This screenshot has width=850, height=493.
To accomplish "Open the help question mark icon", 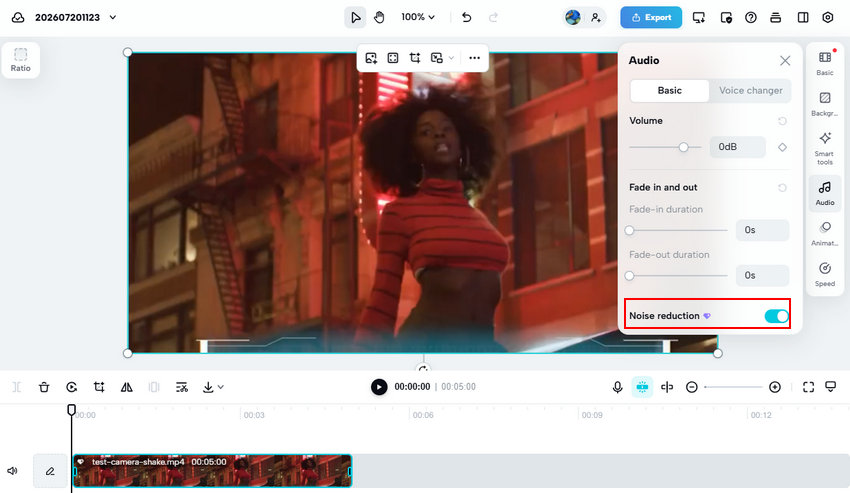I will pyautogui.click(x=751, y=17).
